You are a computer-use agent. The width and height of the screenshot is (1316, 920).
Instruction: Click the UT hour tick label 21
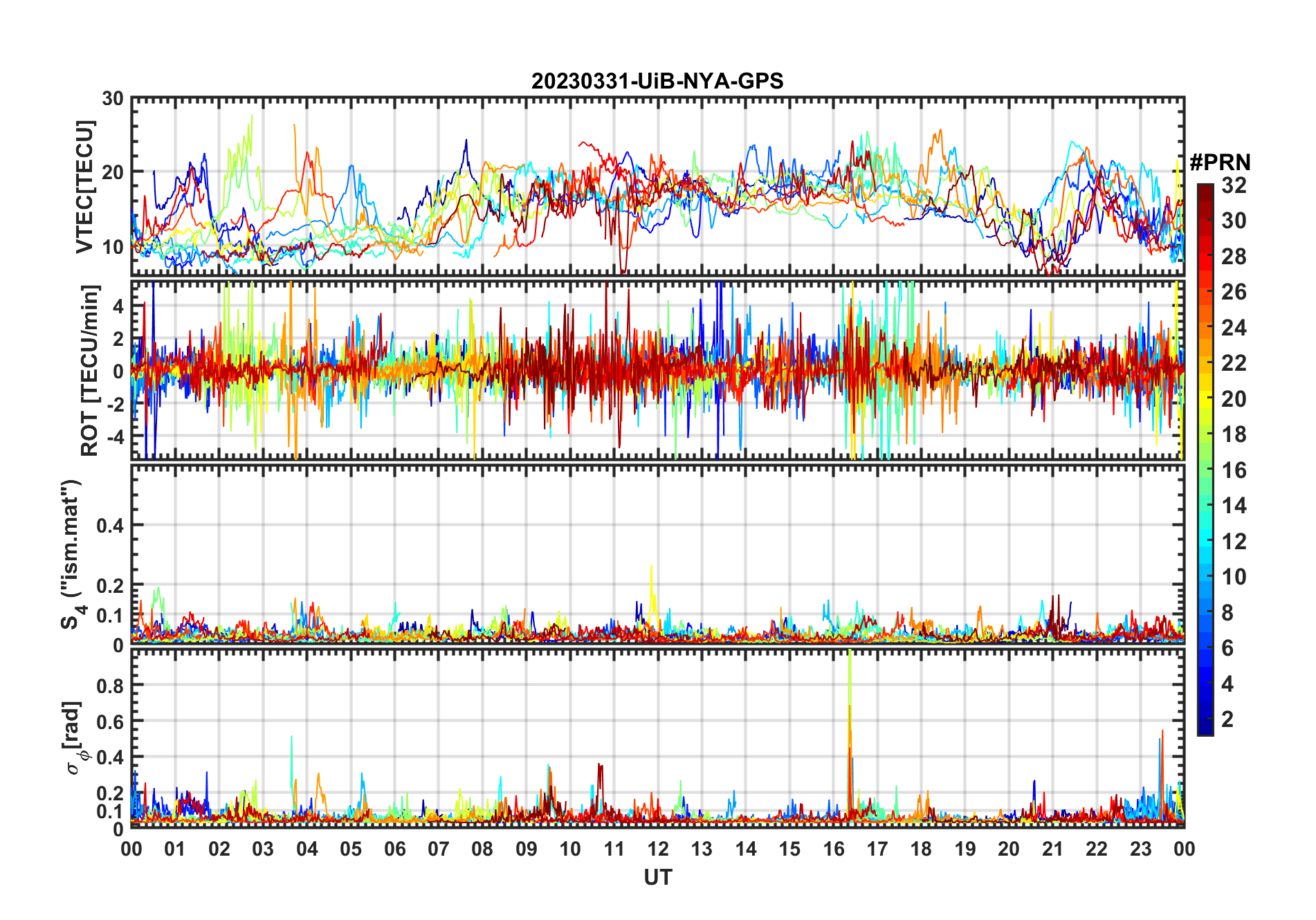coord(1053,849)
